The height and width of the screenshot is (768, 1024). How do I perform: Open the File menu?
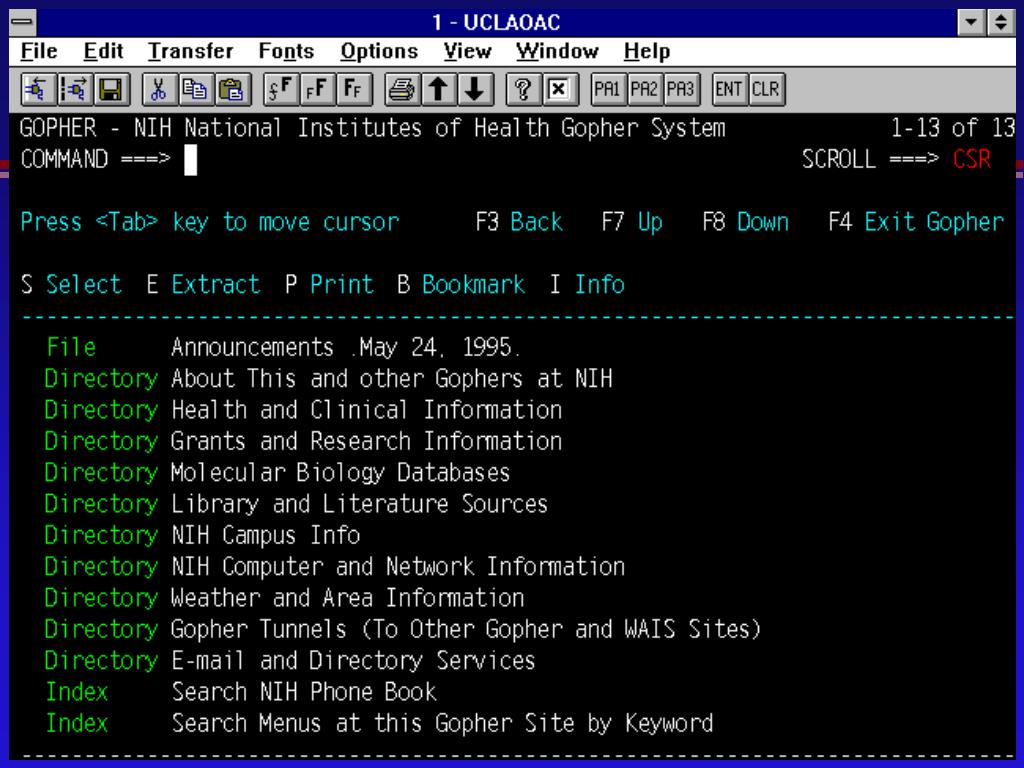tap(39, 51)
